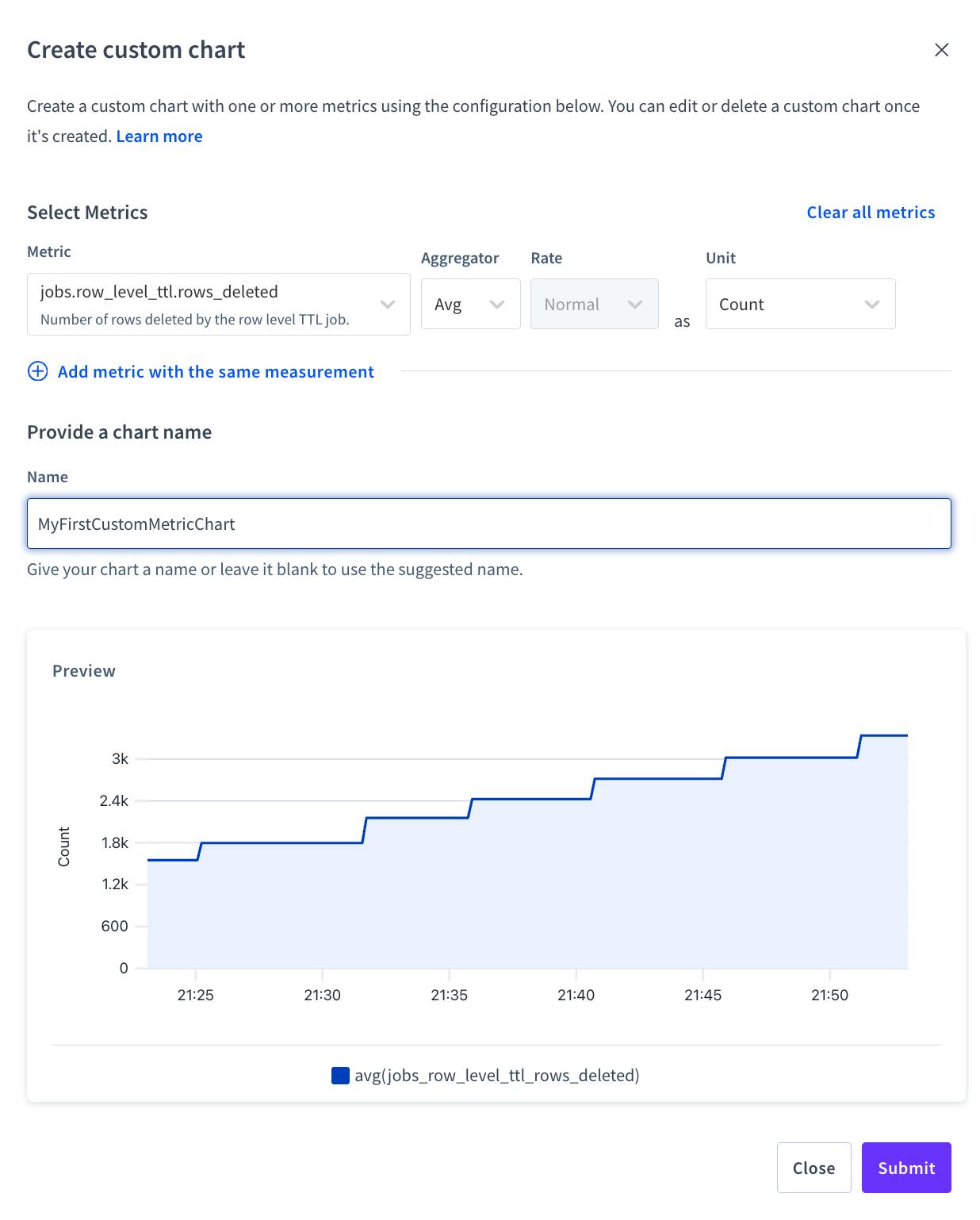The width and height of the screenshot is (980, 1220).
Task: Open the jobs.row_level_ttl.rows_deleted metric dropdown
Action: pyautogui.click(x=218, y=304)
